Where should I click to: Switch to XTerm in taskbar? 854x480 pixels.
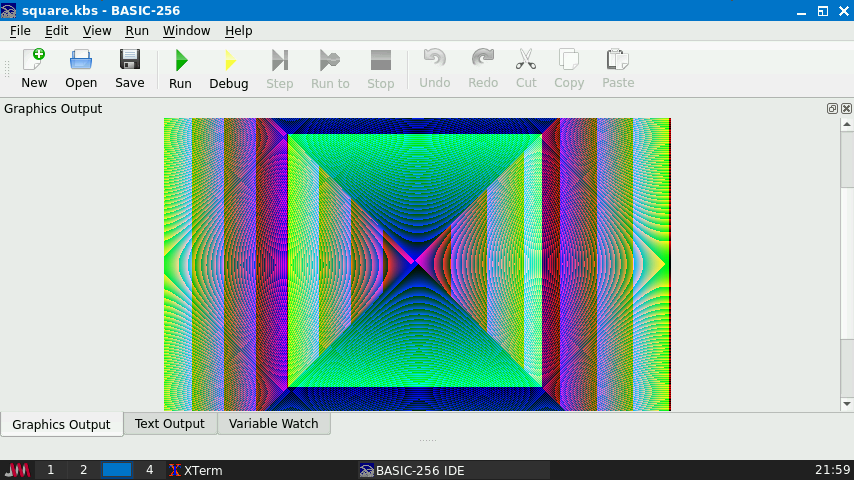[196, 470]
